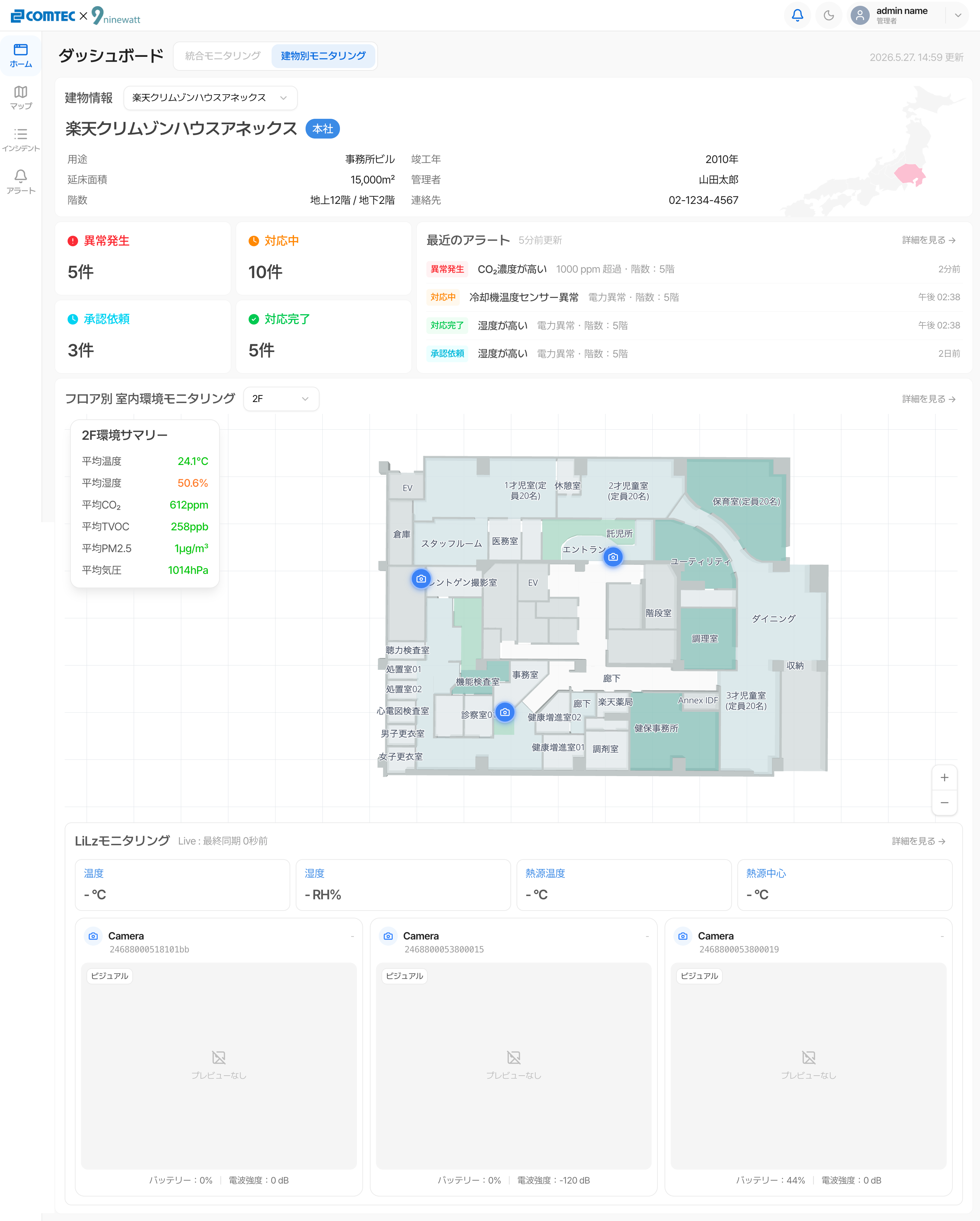
Task: Zoom out the floor map with minus button
Action: click(944, 803)
